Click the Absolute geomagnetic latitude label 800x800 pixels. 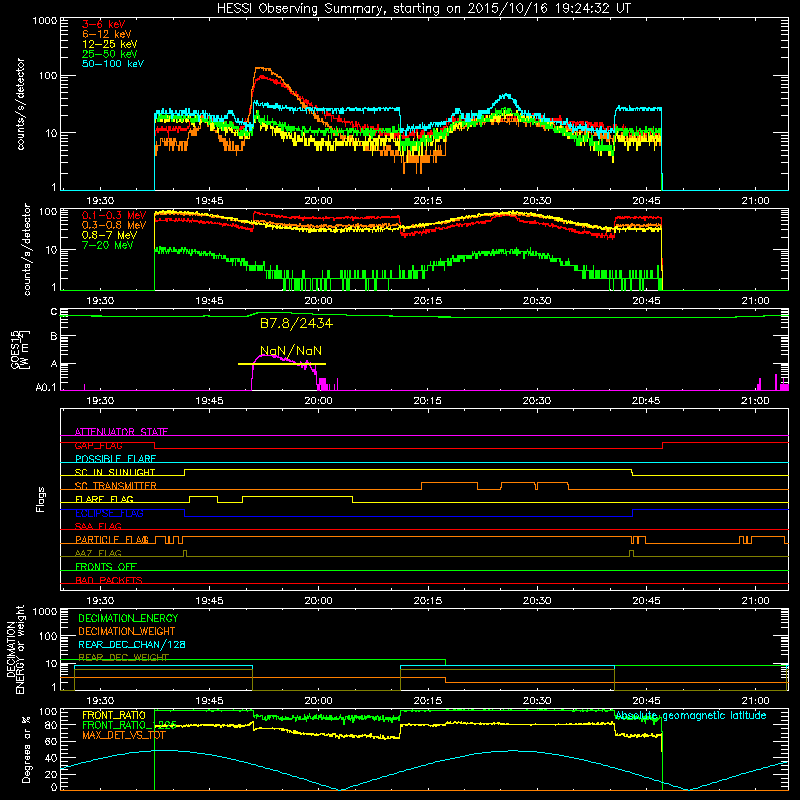[x=690, y=715]
